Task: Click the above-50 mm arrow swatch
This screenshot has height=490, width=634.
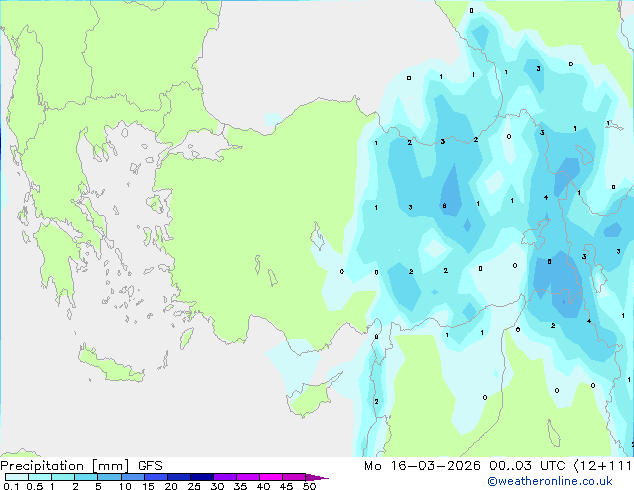Action: (317, 477)
